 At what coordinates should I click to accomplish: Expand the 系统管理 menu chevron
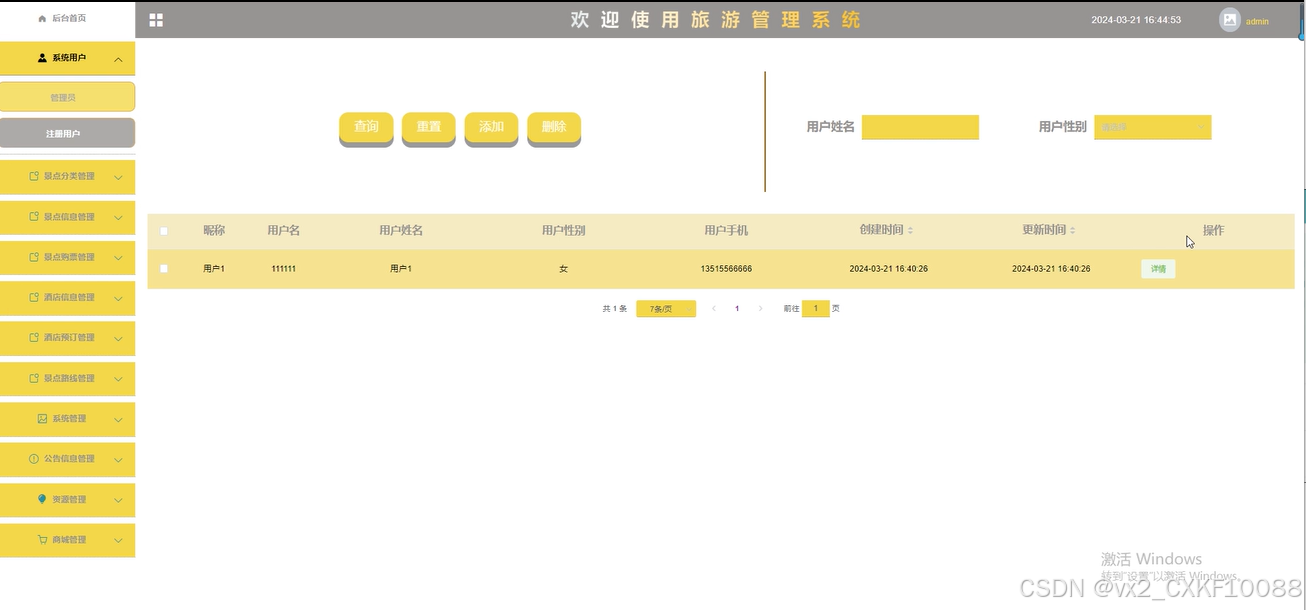pos(118,419)
